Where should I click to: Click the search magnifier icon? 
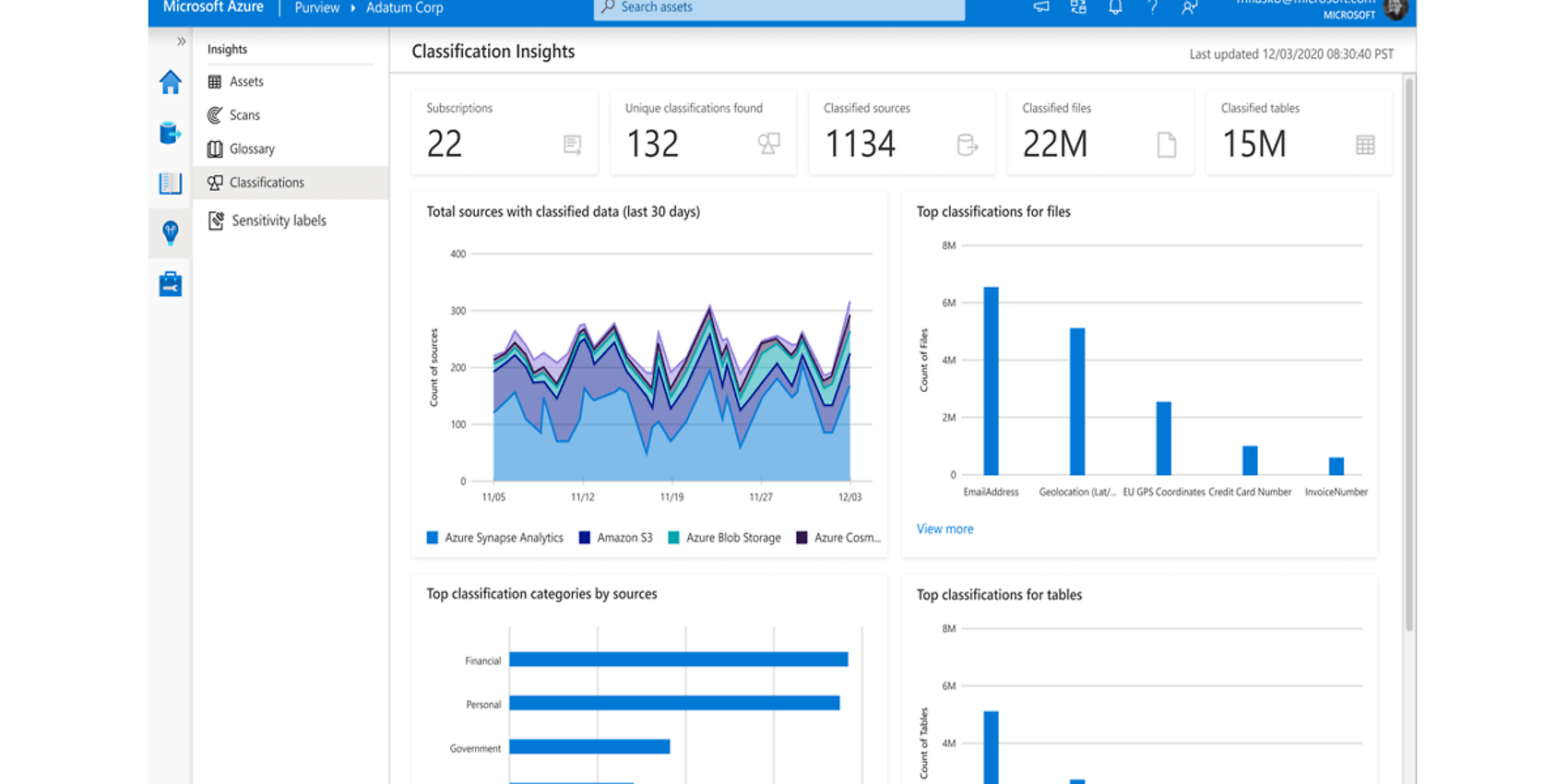pyautogui.click(x=608, y=7)
